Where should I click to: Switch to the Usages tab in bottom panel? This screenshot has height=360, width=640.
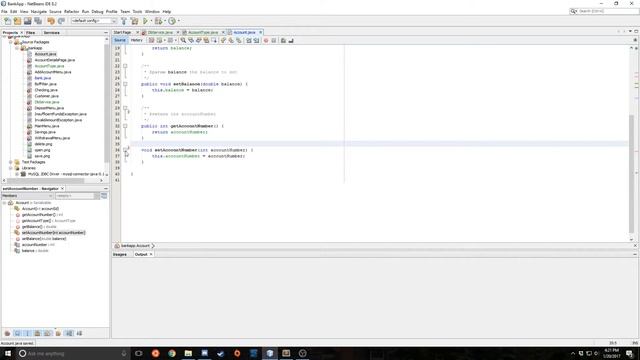tap(120, 254)
